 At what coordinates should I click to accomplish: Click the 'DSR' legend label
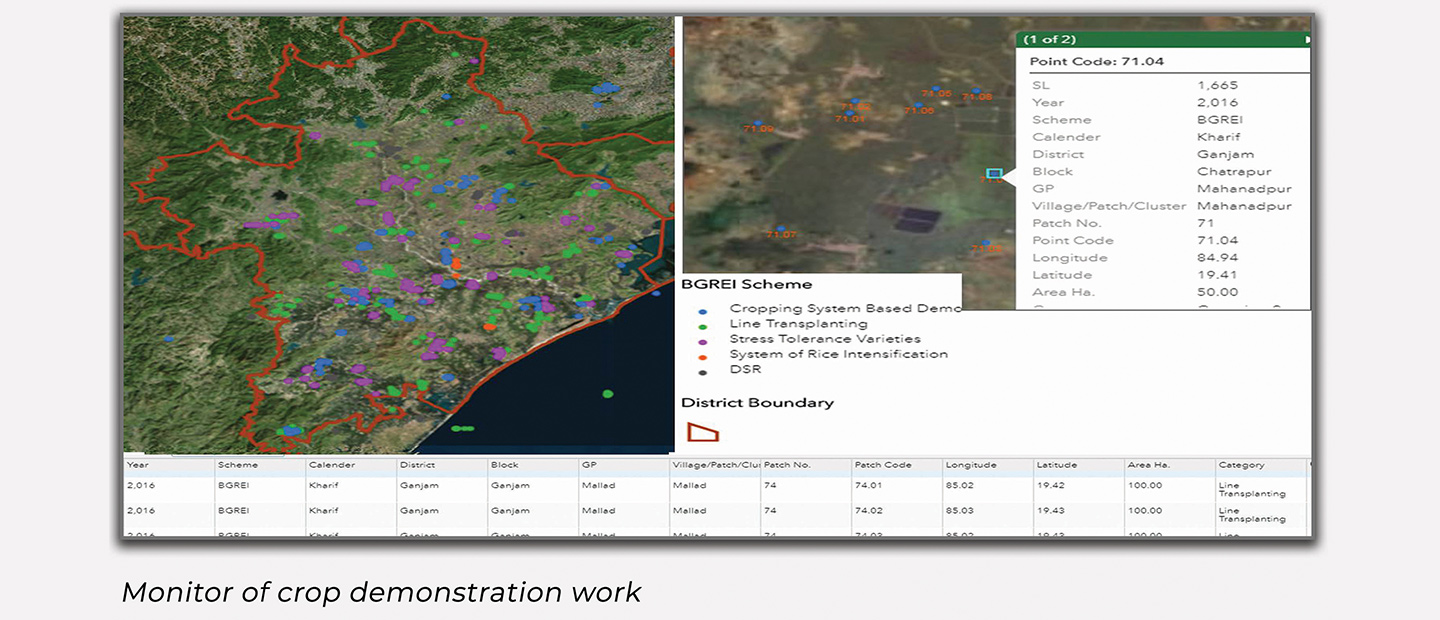745,369
